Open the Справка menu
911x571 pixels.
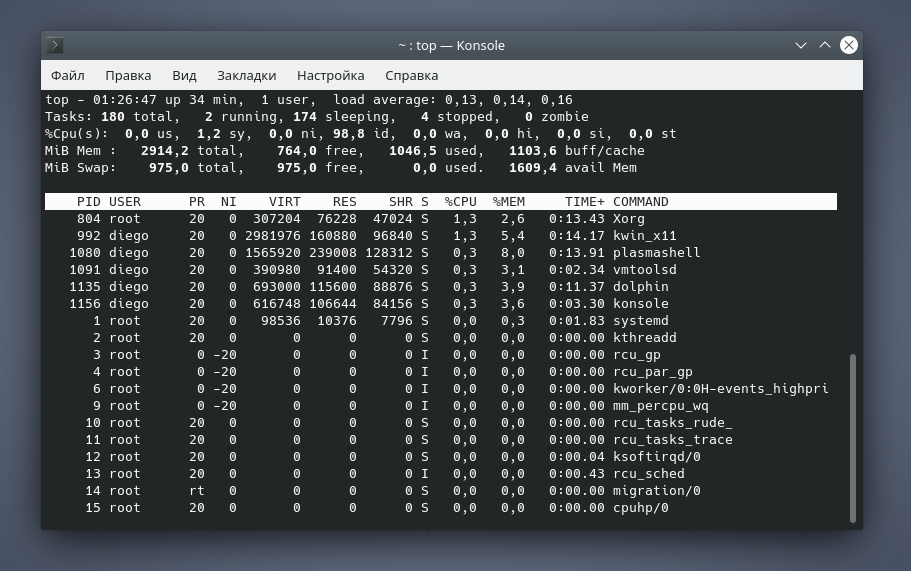coord(411,75)
